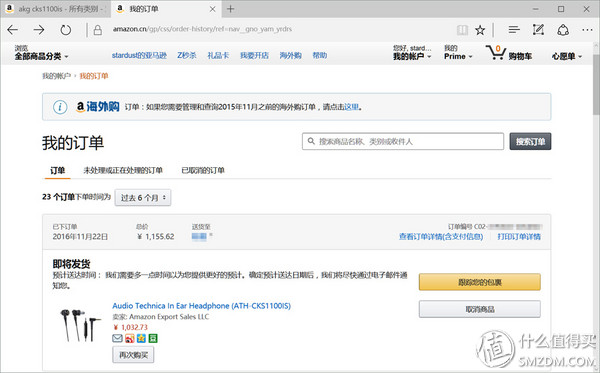Open the reading view book icon
Screen dimensions: 600x373
pyautogui.click(x=462, y=30)
